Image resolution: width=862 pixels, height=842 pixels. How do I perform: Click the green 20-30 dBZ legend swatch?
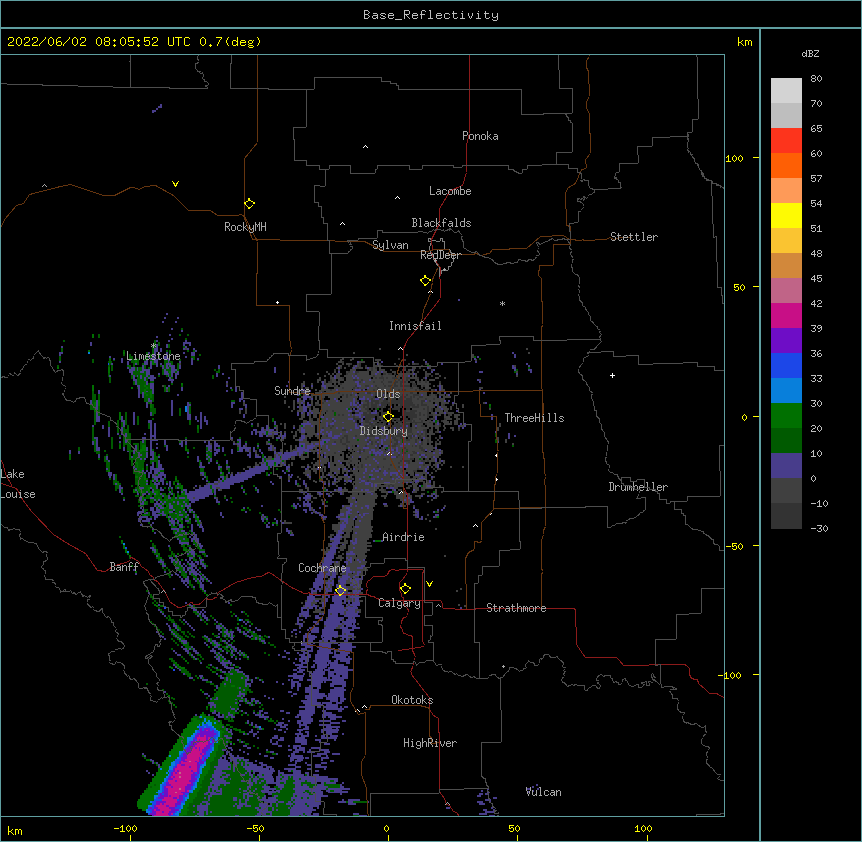point(786,416)
